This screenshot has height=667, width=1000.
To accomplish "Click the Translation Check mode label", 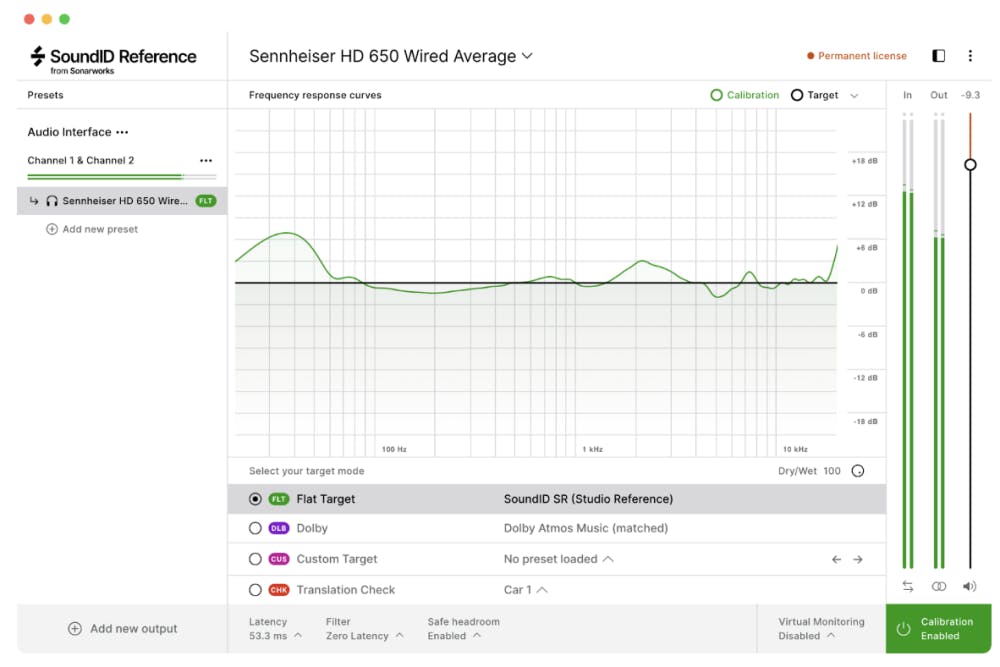I will [x=346, y=590].
